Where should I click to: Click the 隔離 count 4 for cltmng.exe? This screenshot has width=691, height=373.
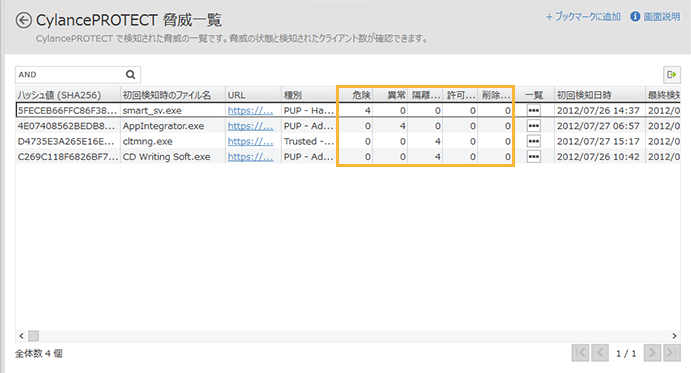coord(425,142)
